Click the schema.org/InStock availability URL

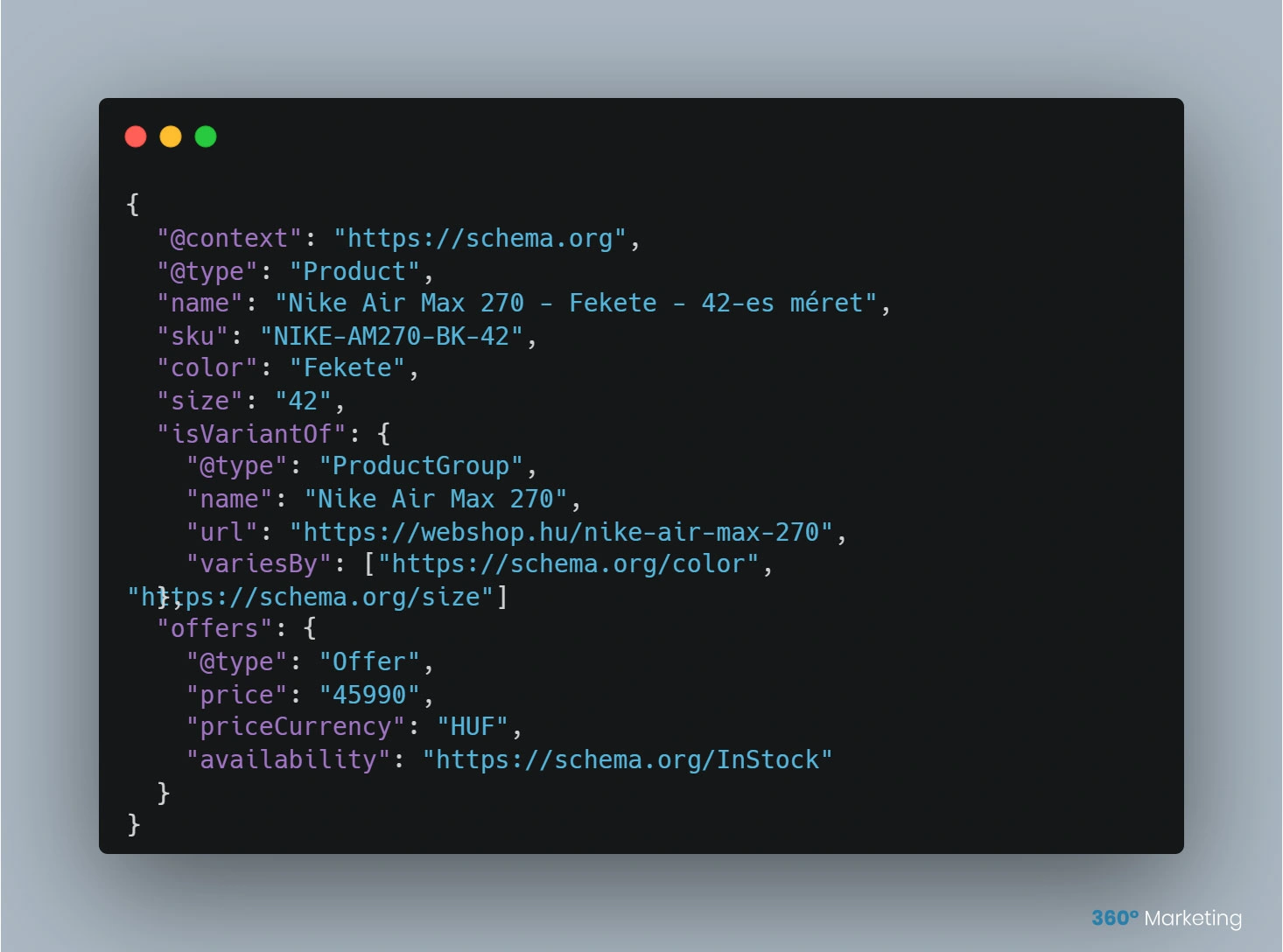(627, 759)
